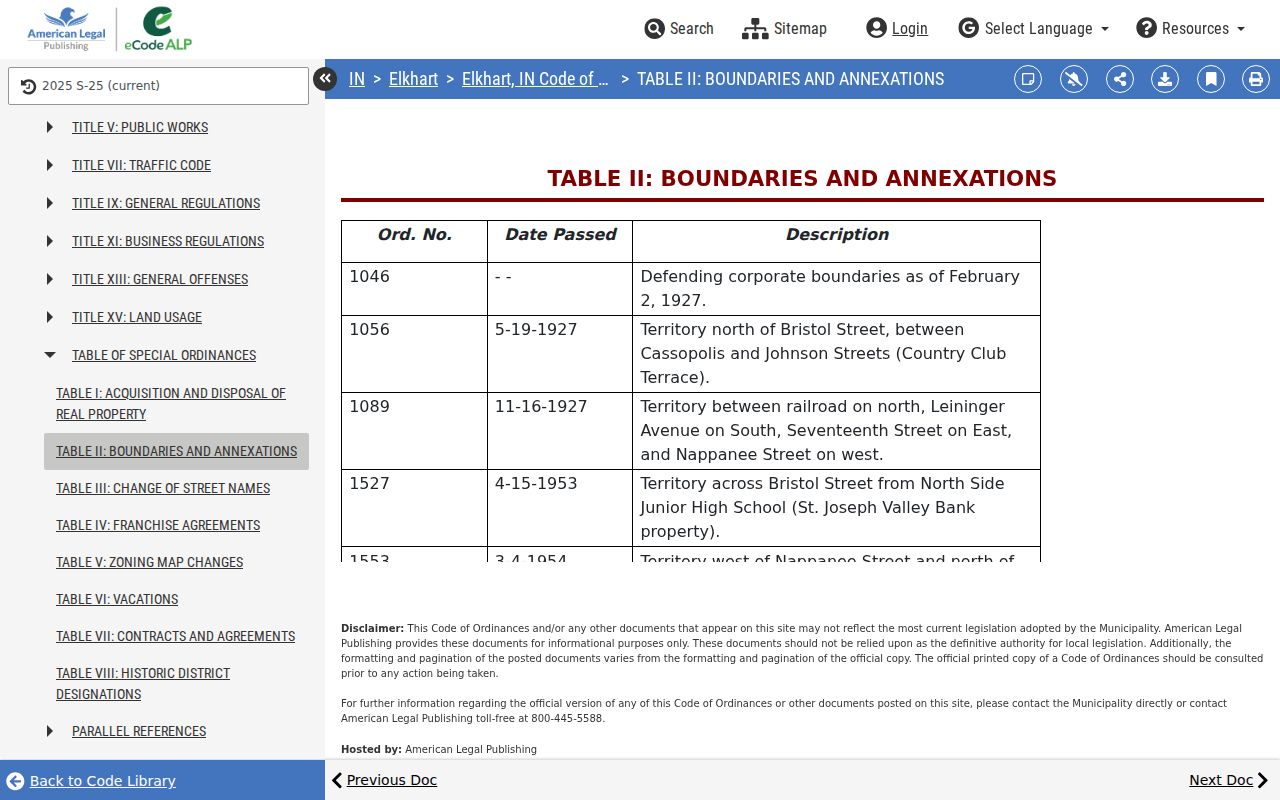This screenshot has width=1280, height=800.
Task: Open the Sitemap
Action: coord(784,28)
